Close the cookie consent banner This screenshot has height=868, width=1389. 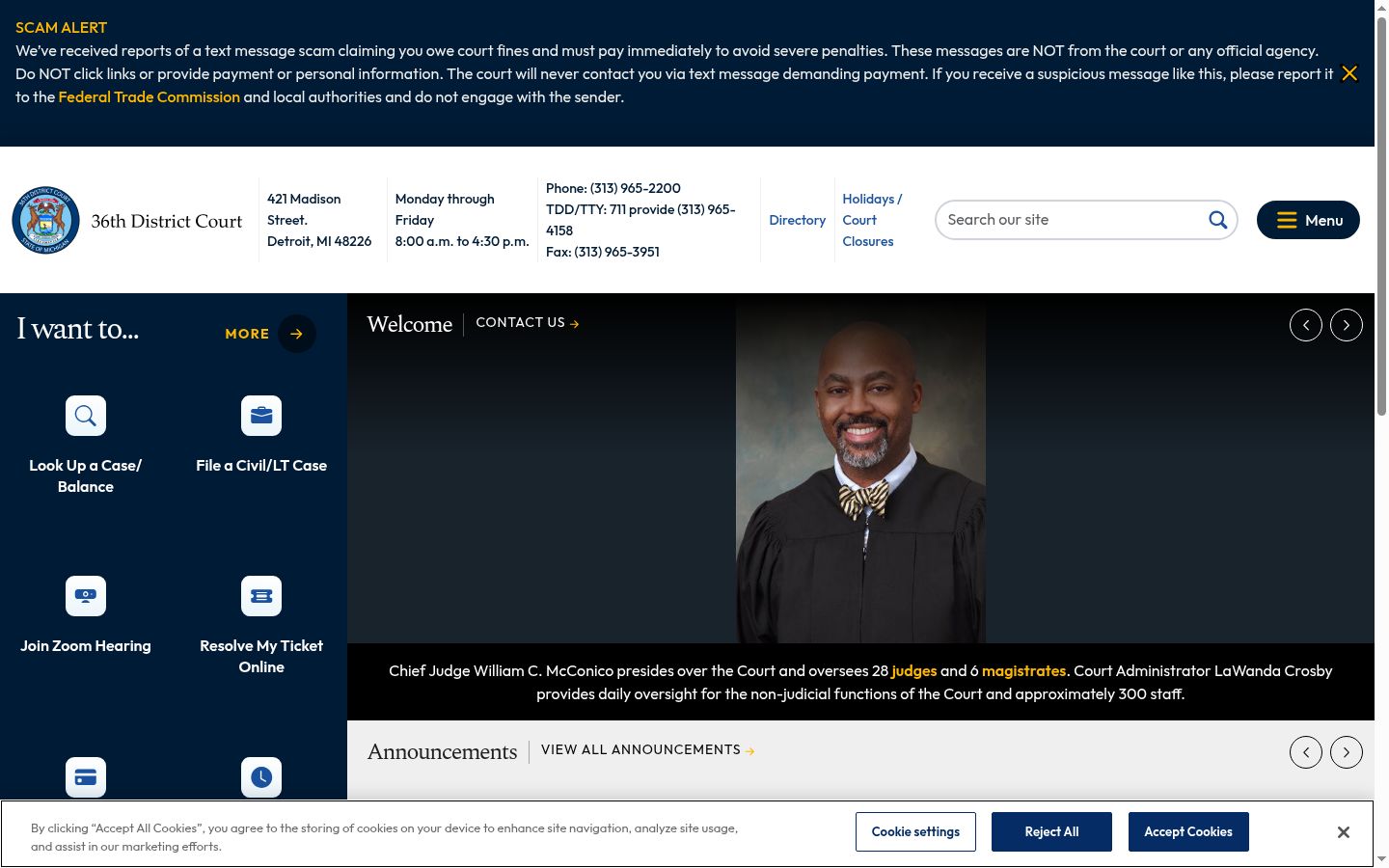coord(1344,832)
